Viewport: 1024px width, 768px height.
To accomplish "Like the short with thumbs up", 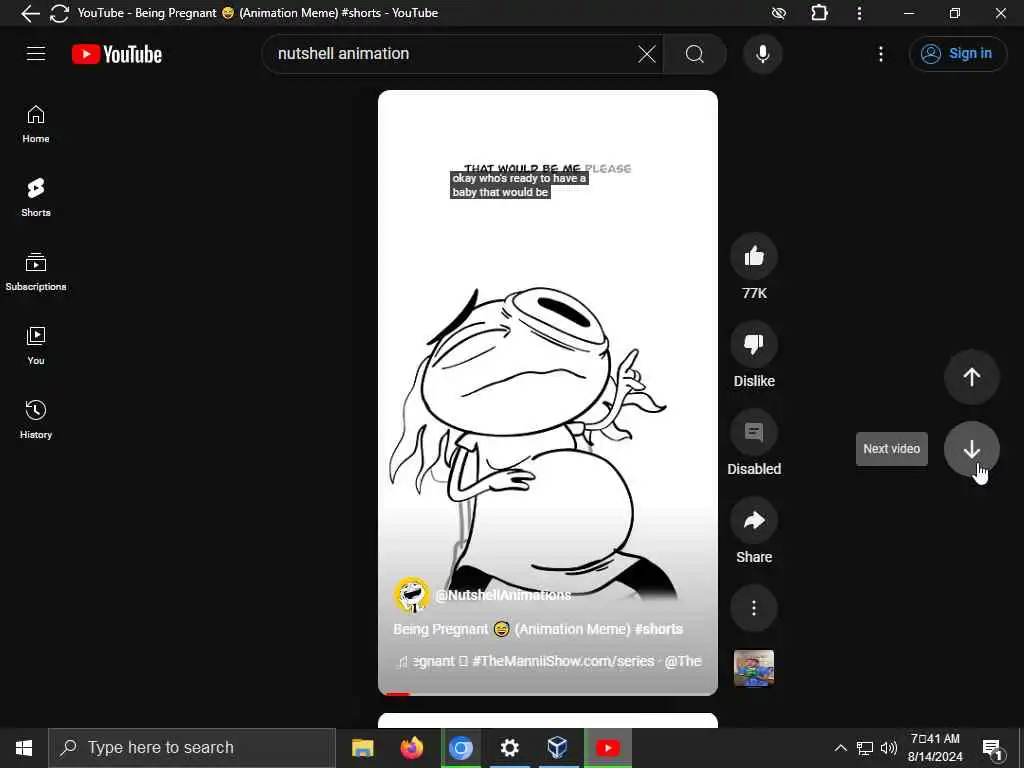I will [754, 256].
